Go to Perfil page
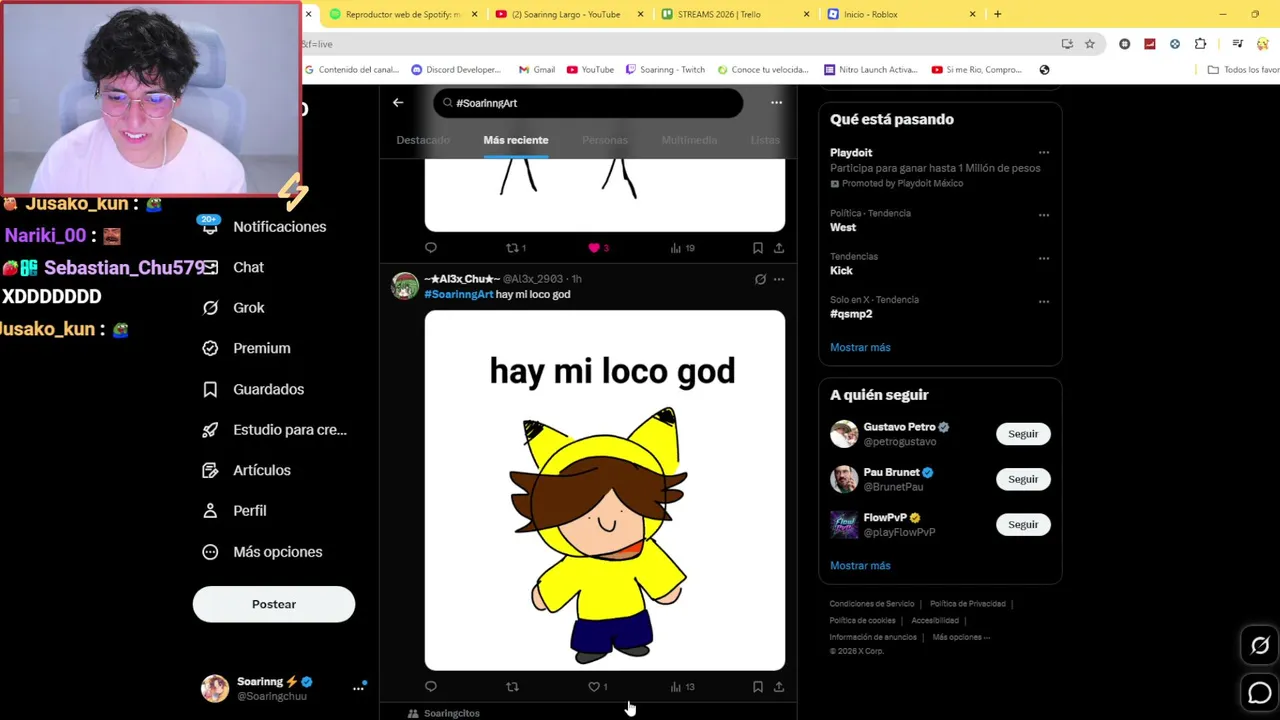1280x720 pixels. (249, 511)
